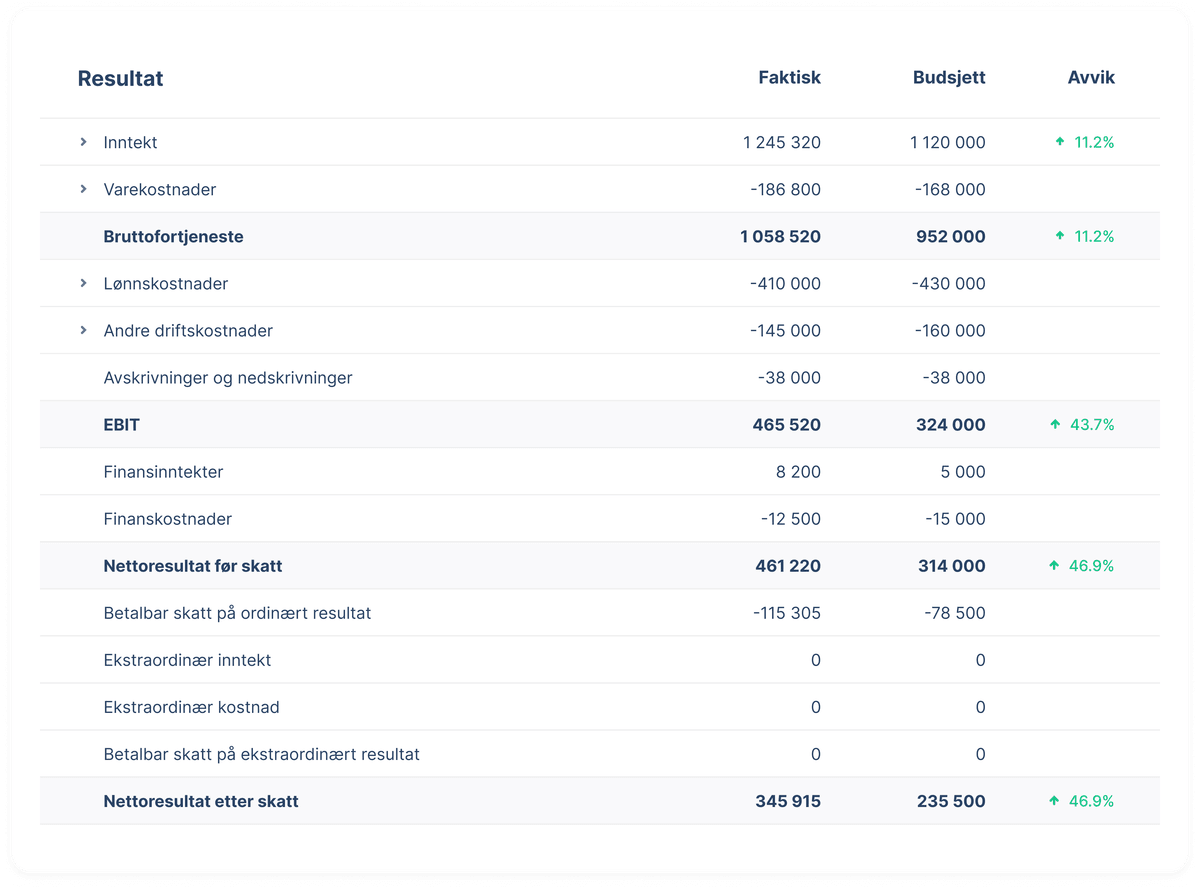The width and height of the screenshot is (1200, 887).
Task: Expand the Lønnskostnader row chevron
Action: pyautogui.click(x=84, y=283)
